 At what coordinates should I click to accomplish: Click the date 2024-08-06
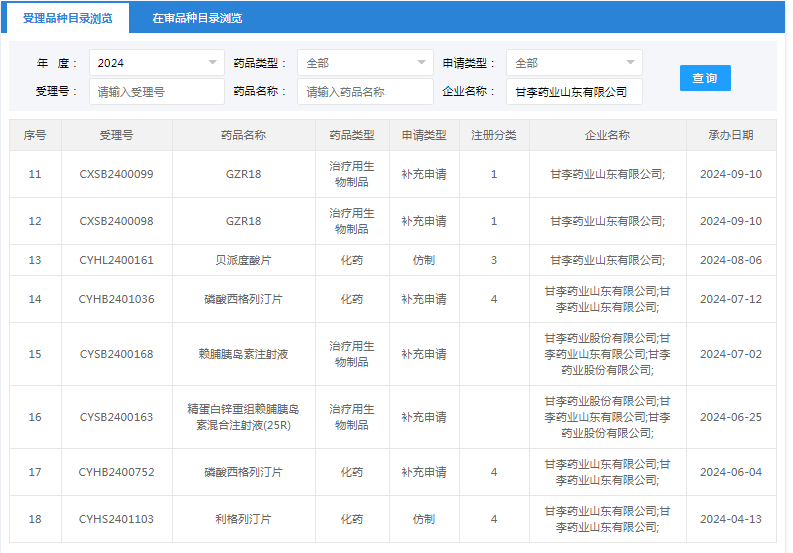[x=731, y=260]
